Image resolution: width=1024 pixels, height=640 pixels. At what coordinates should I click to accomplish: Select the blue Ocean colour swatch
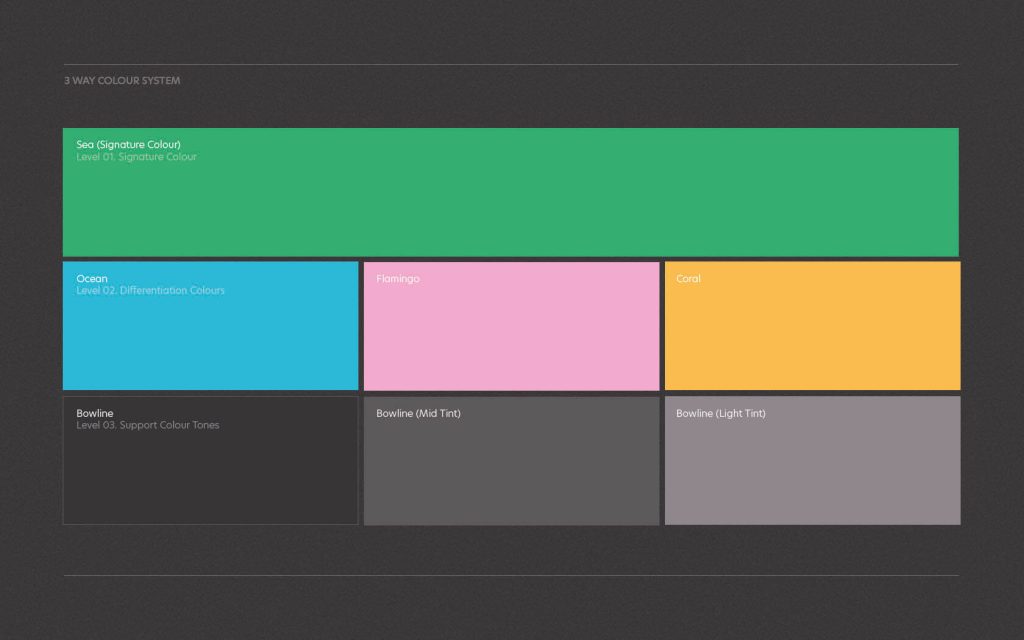210,326
